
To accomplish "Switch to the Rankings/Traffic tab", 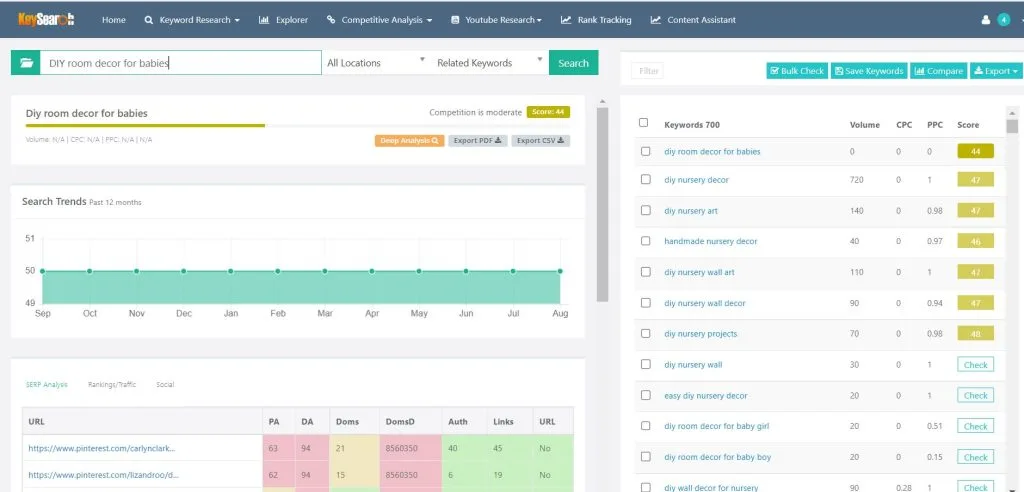I will 112,385.
